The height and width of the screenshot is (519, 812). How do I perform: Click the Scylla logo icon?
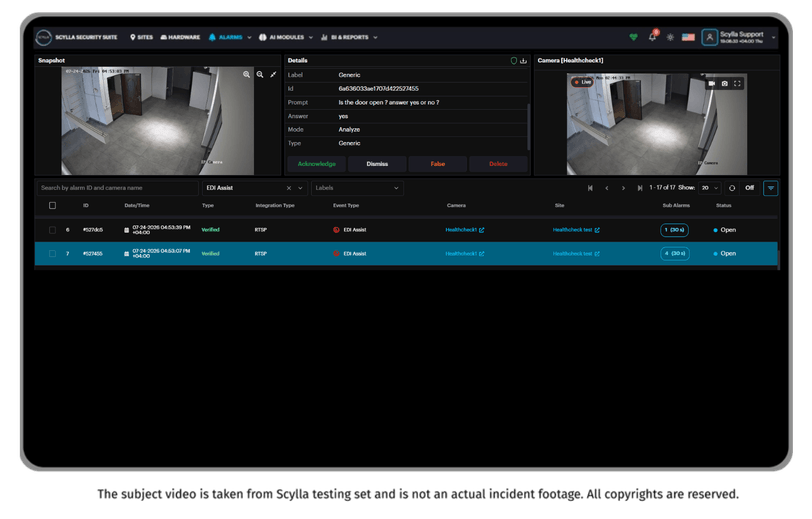pos(44,37)
